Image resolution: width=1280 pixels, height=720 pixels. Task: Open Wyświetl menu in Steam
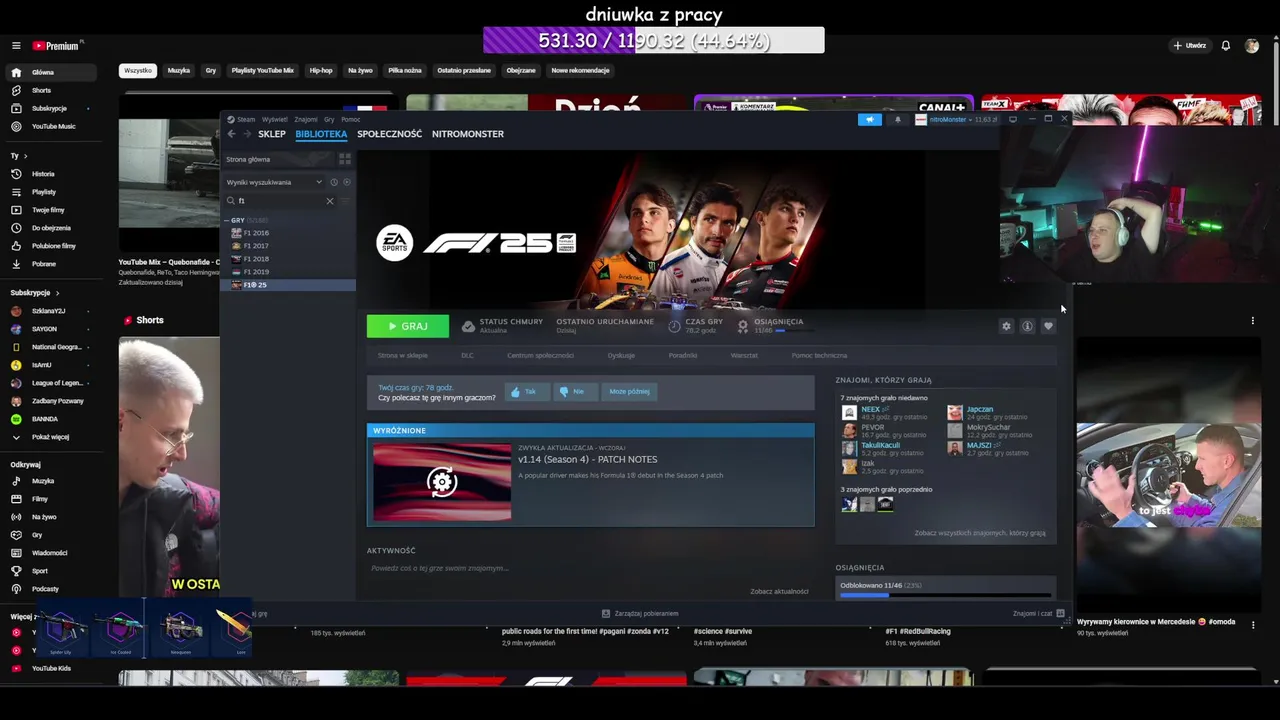coord(275,119)
